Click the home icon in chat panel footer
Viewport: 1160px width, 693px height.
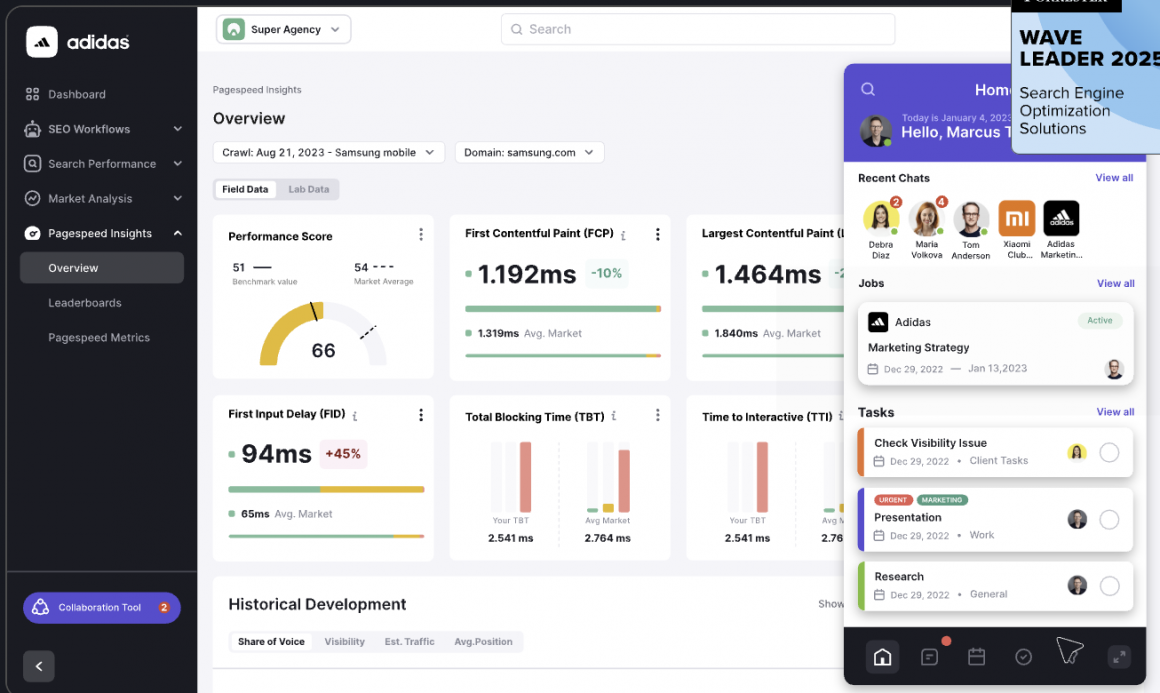(882, 657)
